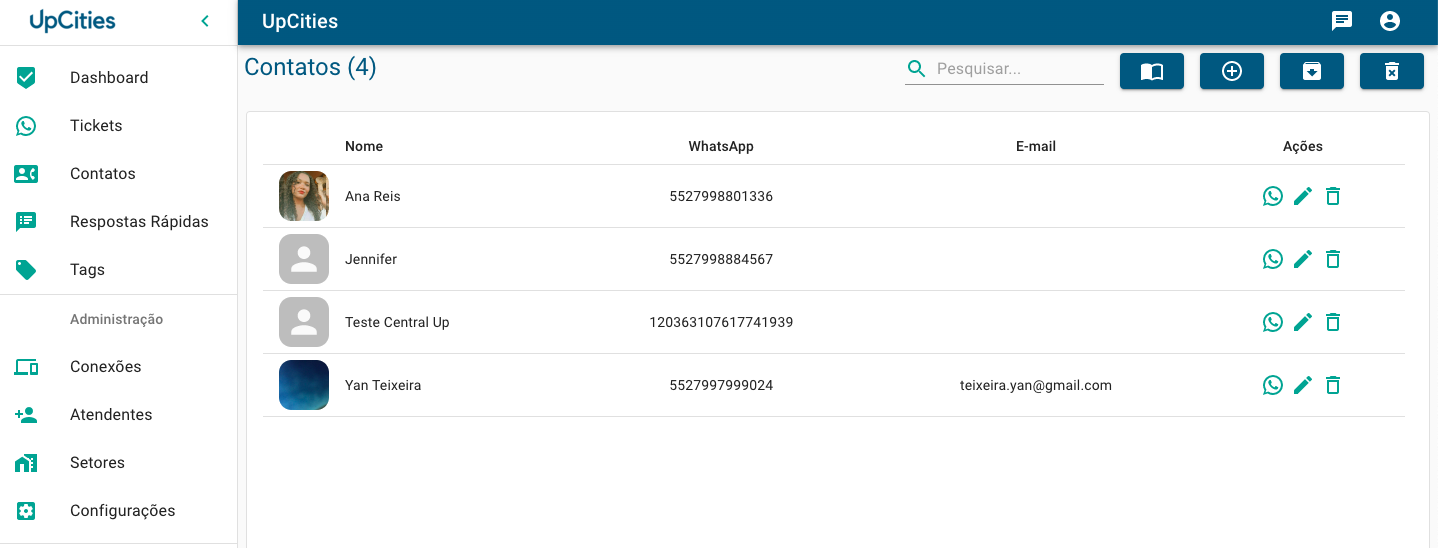Click the Contatos contact-card icon

(x=26, y=174)
